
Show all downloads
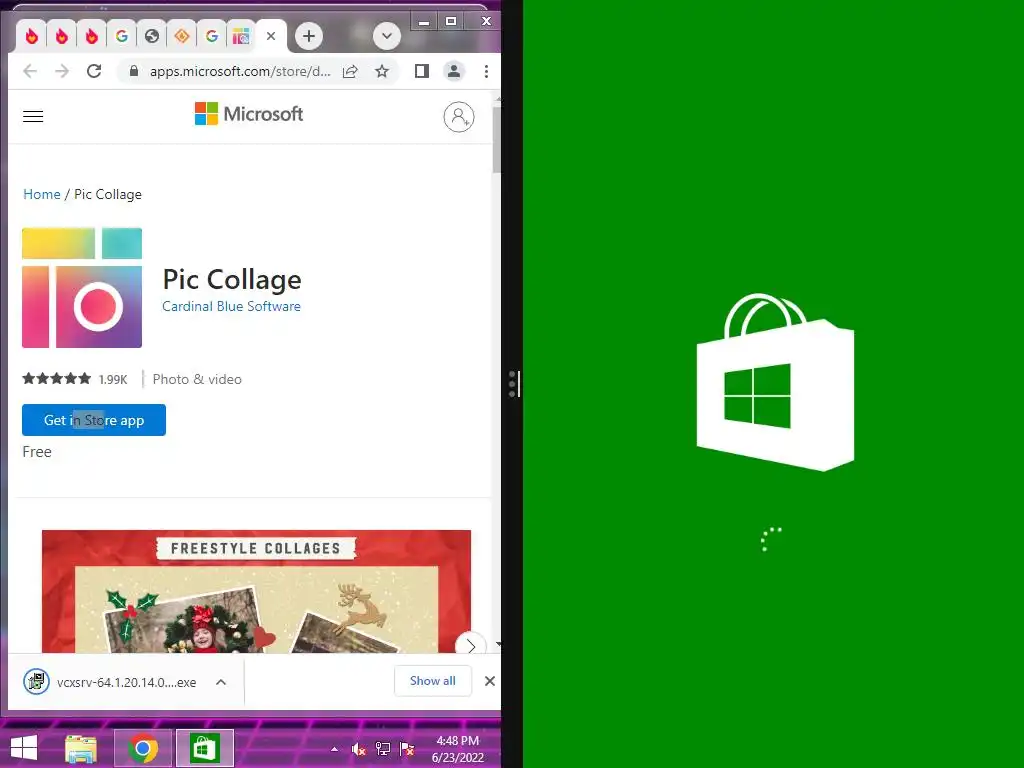[x=433, y=681]
